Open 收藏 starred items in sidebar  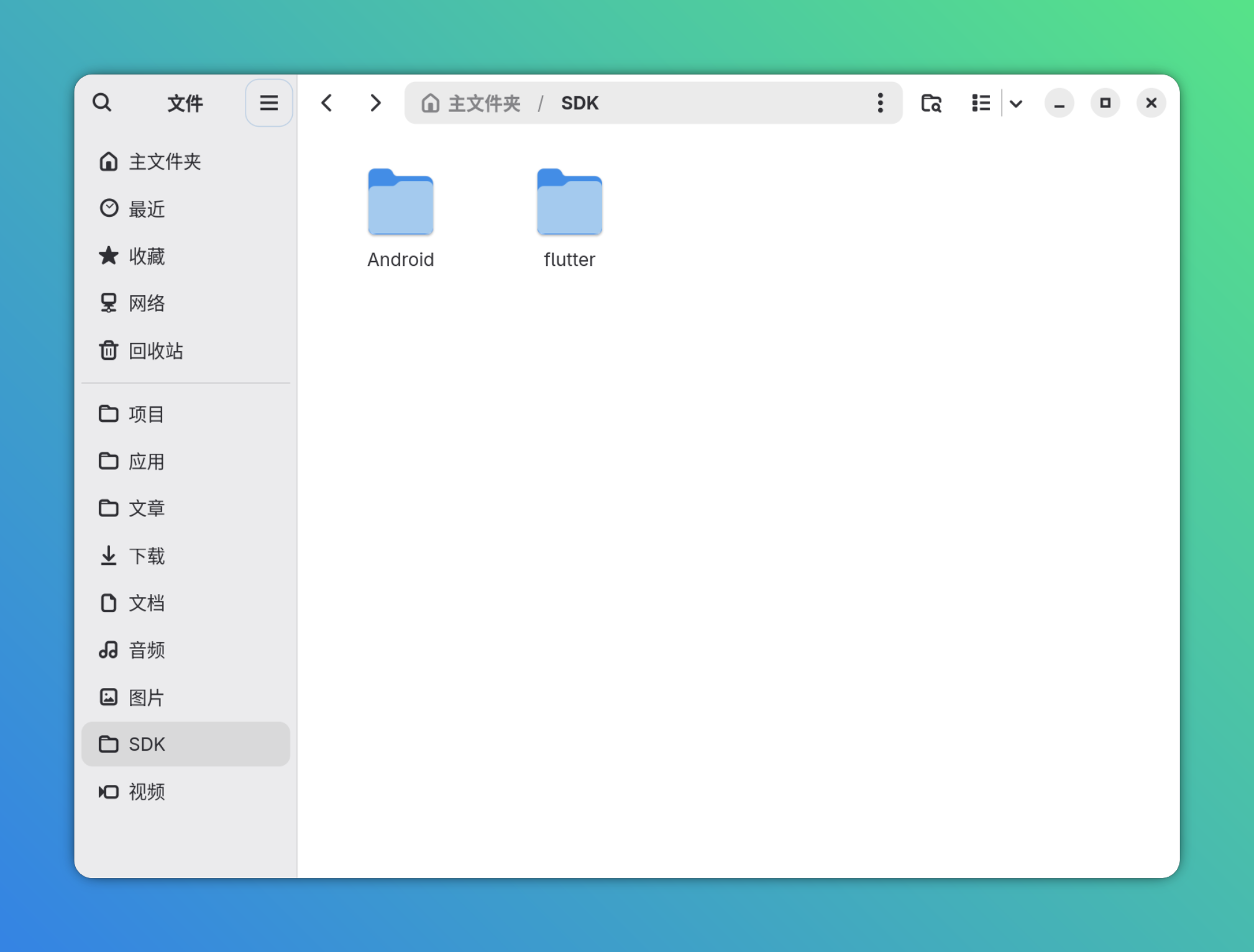pyautogui.click(x=186, y=256)
